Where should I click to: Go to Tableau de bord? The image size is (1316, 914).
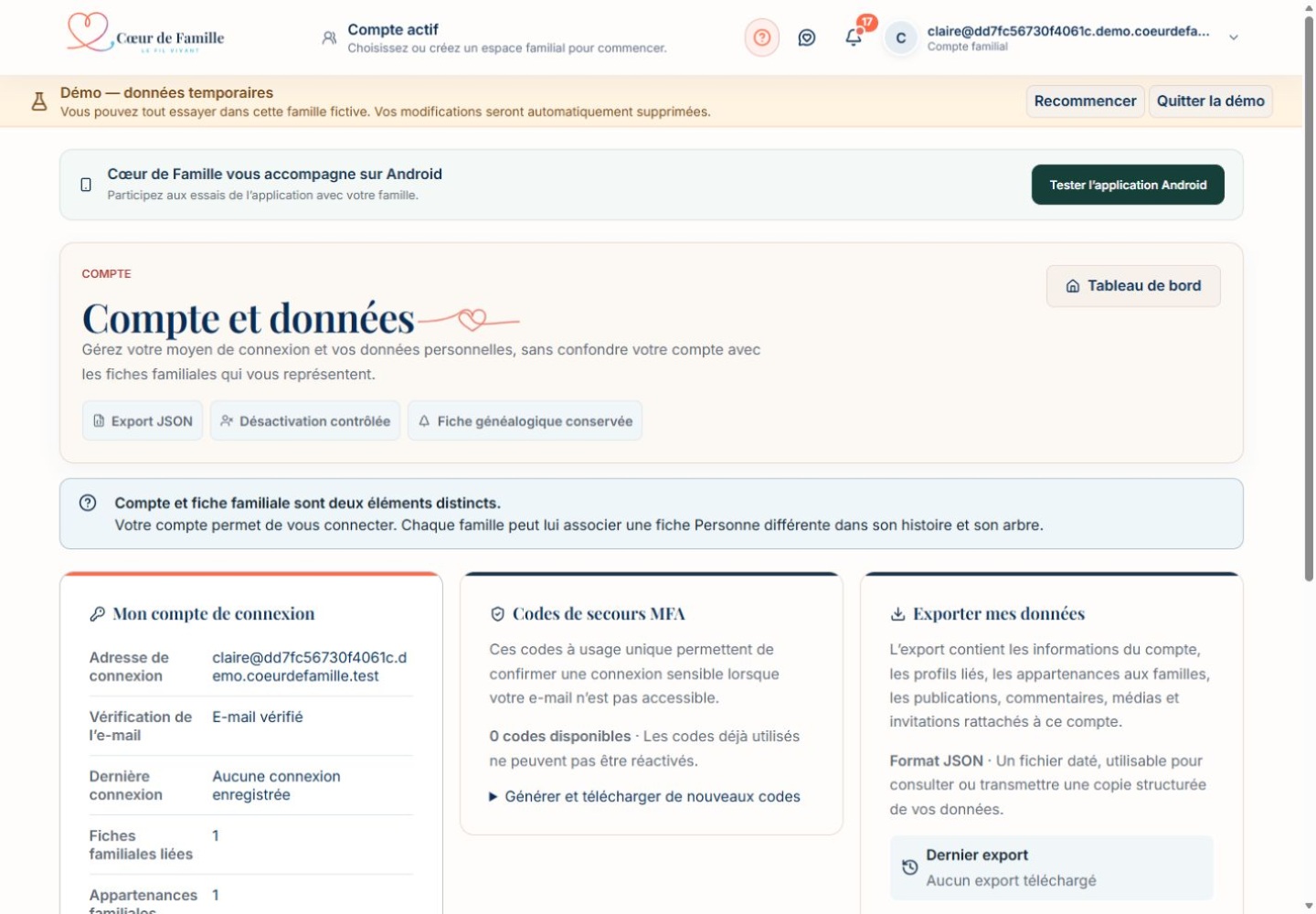click(1133, 286)
